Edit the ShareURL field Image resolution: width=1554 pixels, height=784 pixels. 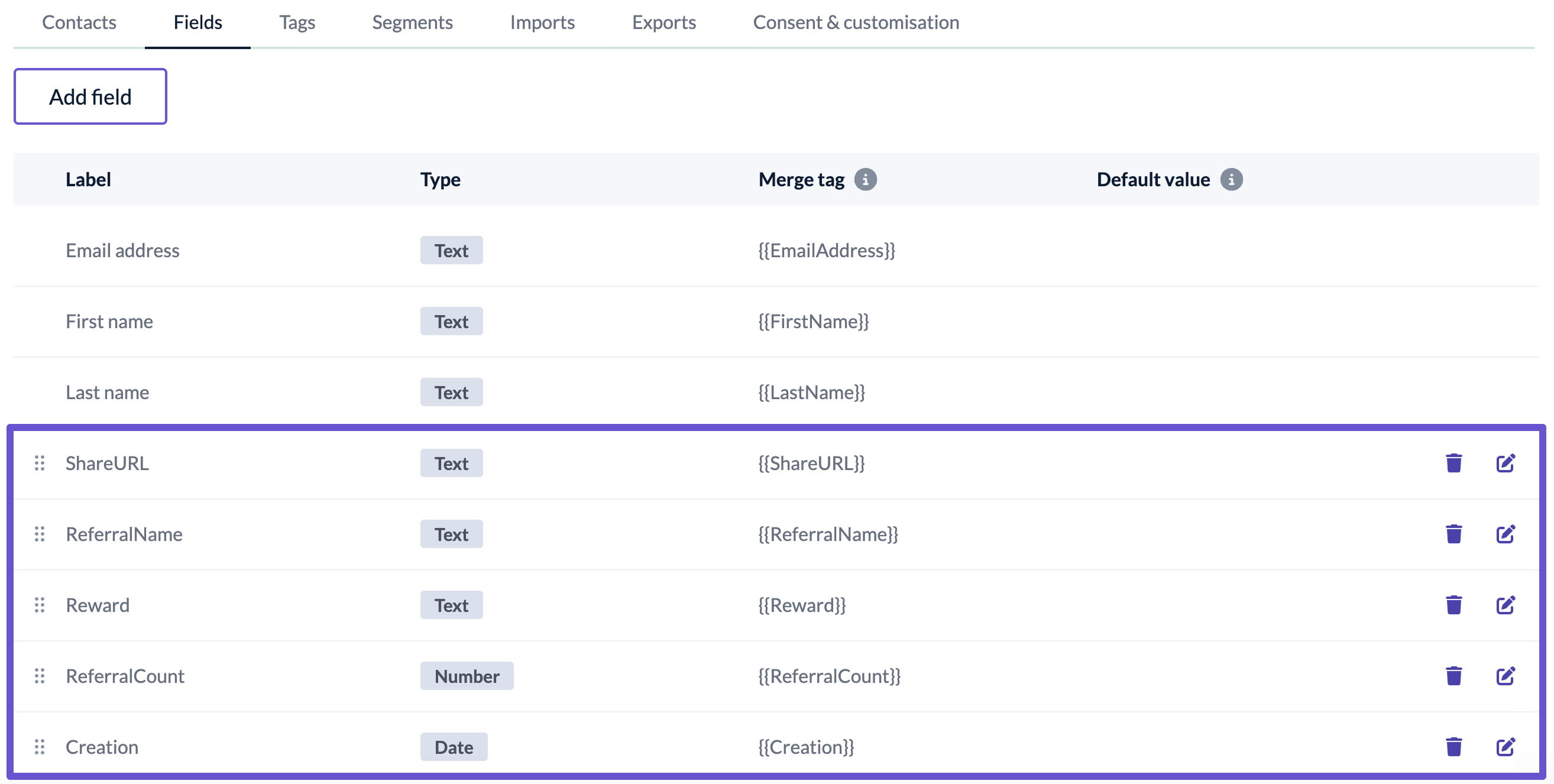coord(1506,463)
